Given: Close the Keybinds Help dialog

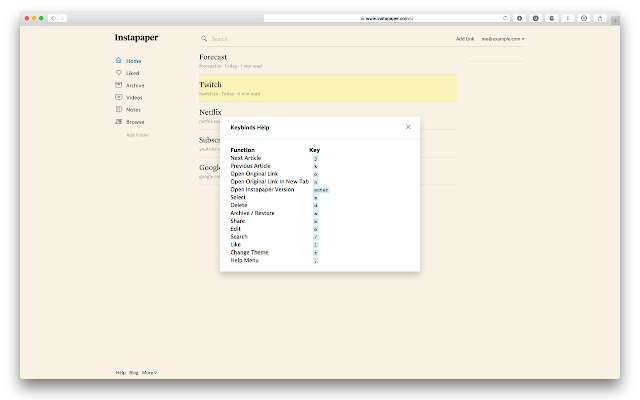Looking at the screenshot, I should pyautogui.click(x=408, y=127).
